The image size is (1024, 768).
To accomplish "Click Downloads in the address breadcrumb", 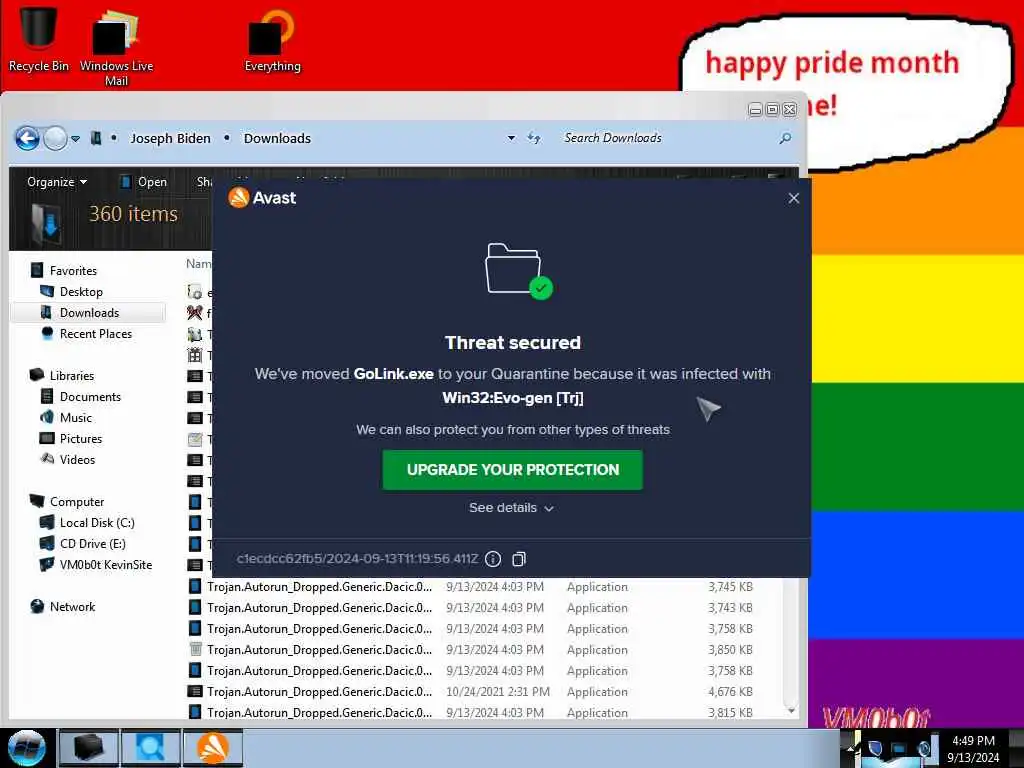I will [x=277, y=138].
